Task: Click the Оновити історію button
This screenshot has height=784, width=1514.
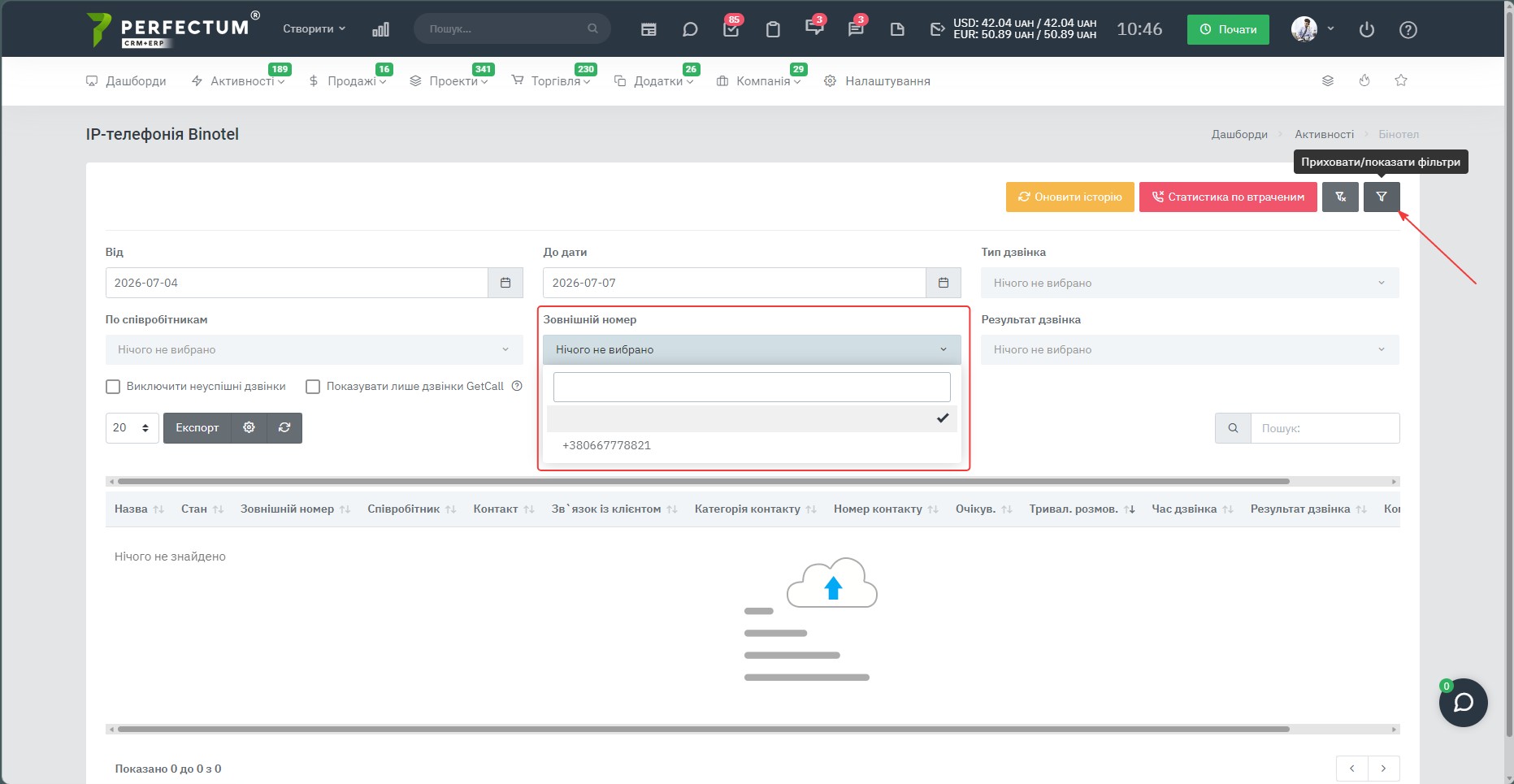Action: (1070, 197)
